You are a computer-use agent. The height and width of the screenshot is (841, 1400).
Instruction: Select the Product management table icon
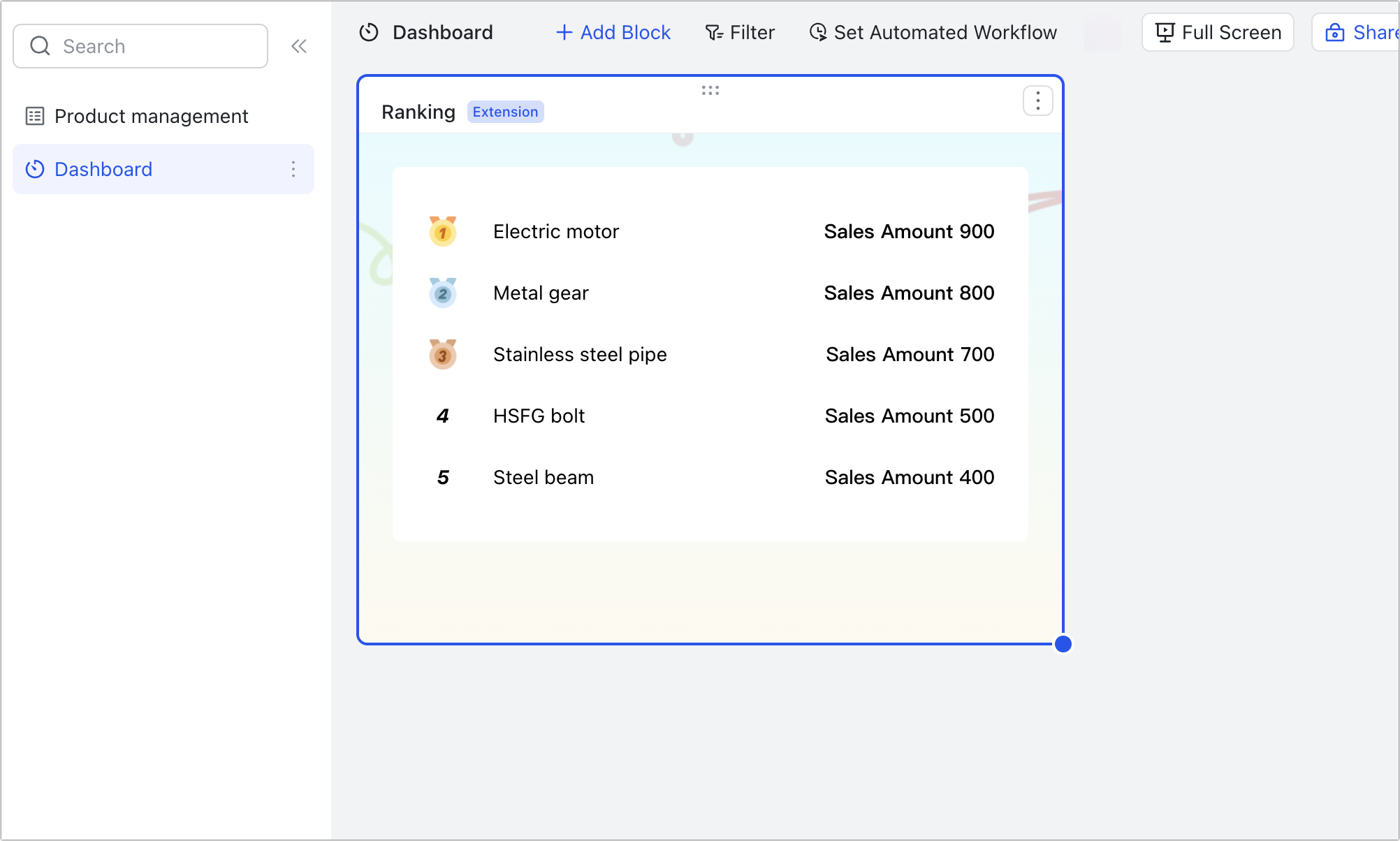(x=35, y=116)
